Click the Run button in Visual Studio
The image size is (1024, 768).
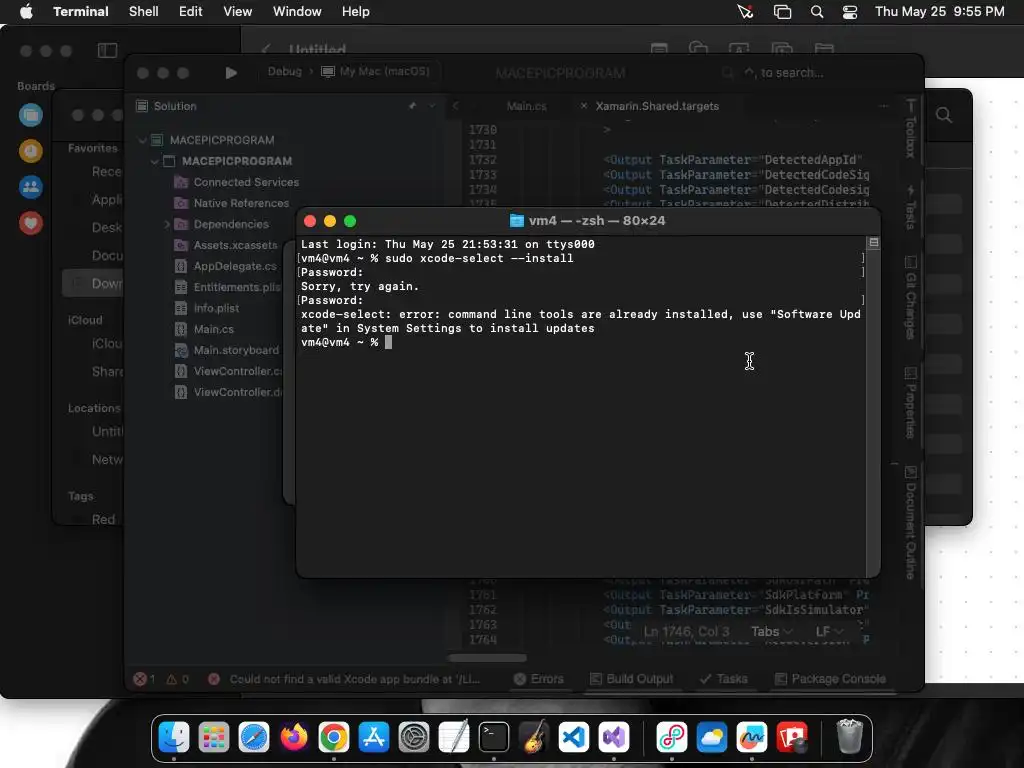(231, 72)
